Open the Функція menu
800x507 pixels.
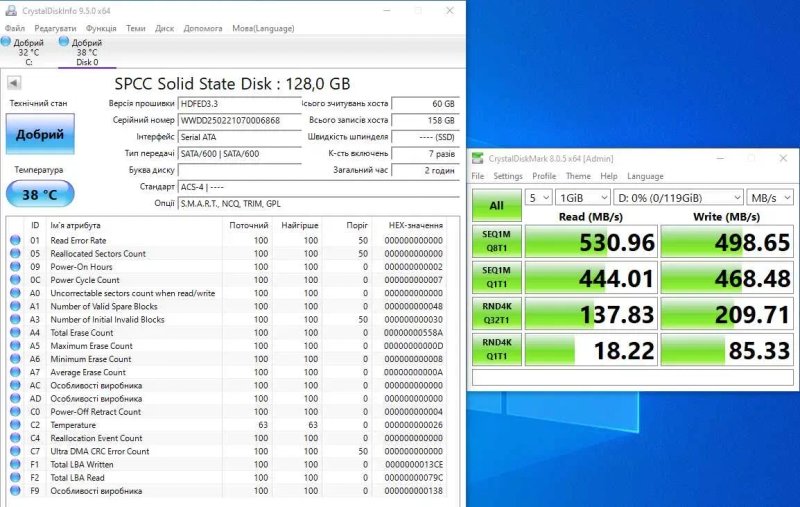101,28
